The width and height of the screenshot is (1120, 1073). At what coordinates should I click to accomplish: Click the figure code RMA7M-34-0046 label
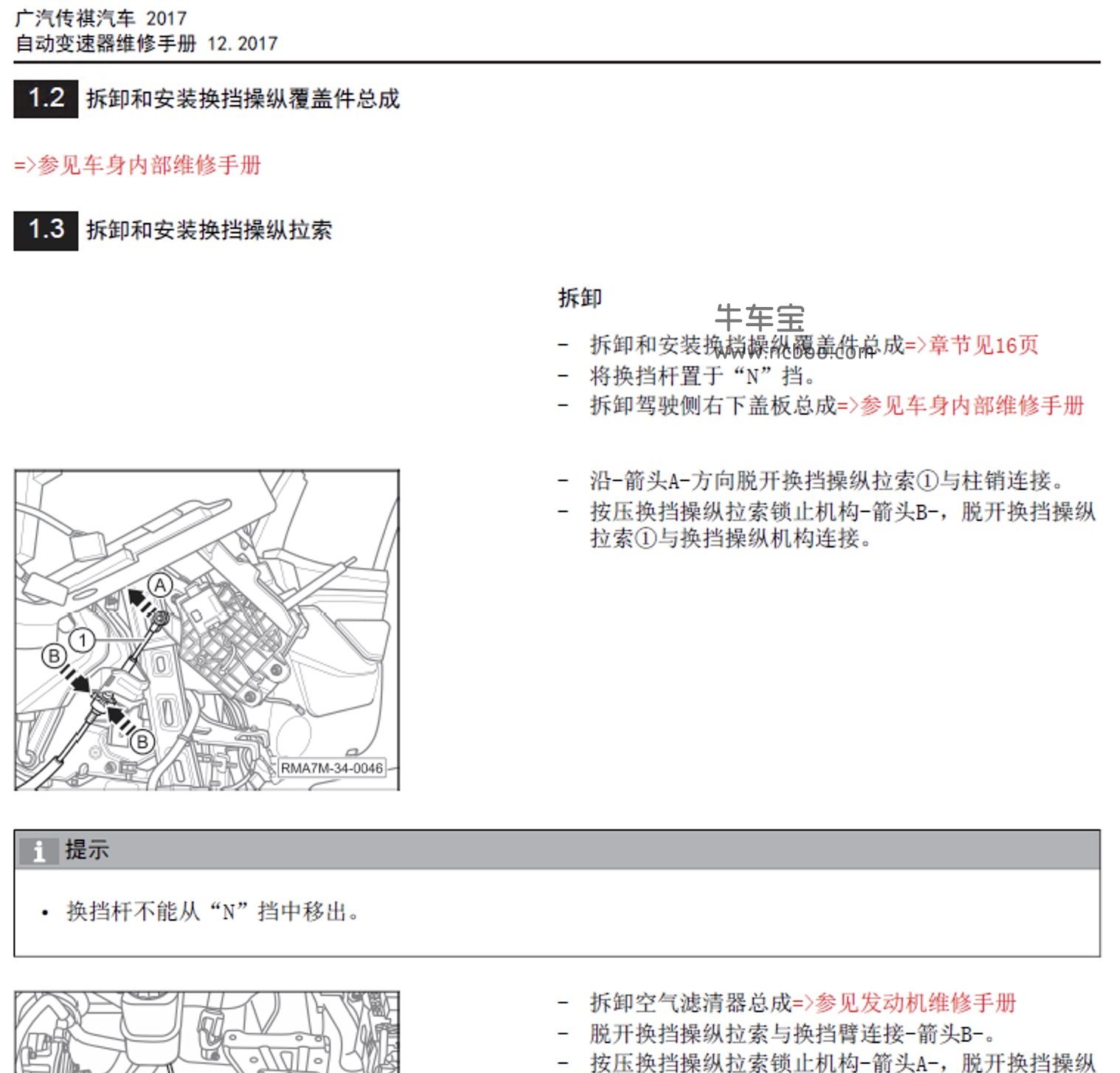[332, 768]
